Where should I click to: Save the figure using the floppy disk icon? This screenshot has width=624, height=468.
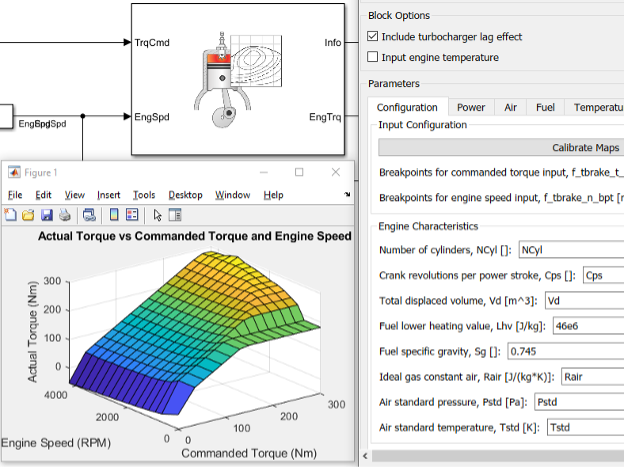[x=45, y=214]
